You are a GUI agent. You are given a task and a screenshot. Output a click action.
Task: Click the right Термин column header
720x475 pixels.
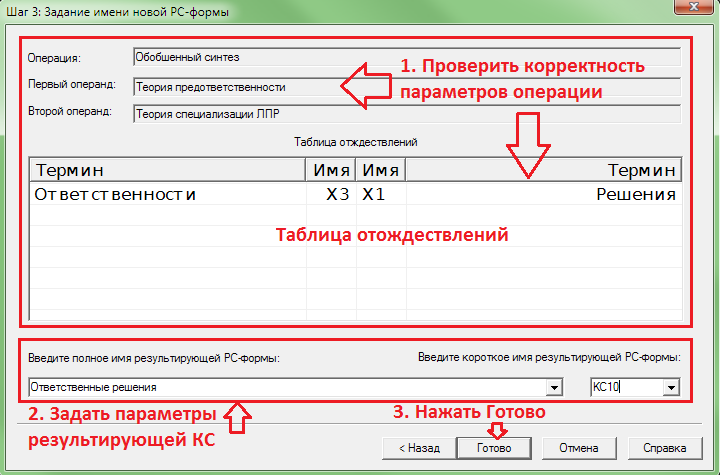pyautogui.click(x=544, y=170)
